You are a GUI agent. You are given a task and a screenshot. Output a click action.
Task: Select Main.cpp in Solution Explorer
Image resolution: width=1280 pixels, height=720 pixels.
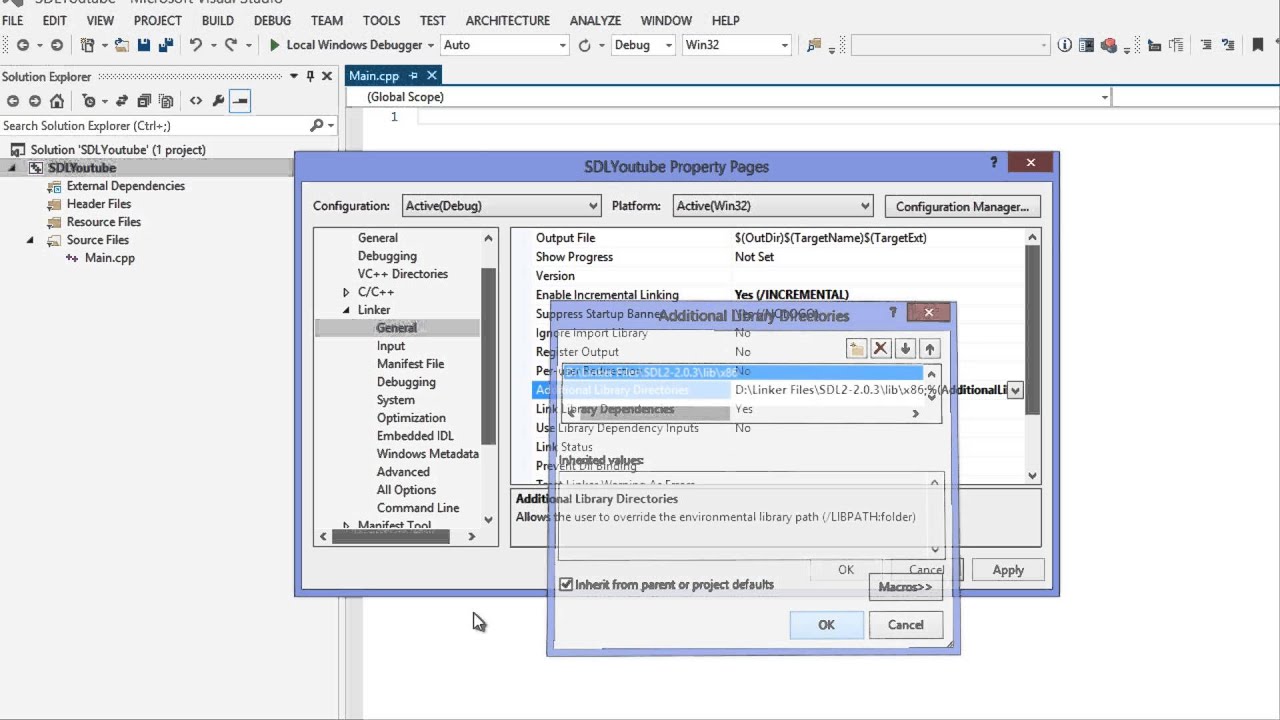(x=110, y=258)
